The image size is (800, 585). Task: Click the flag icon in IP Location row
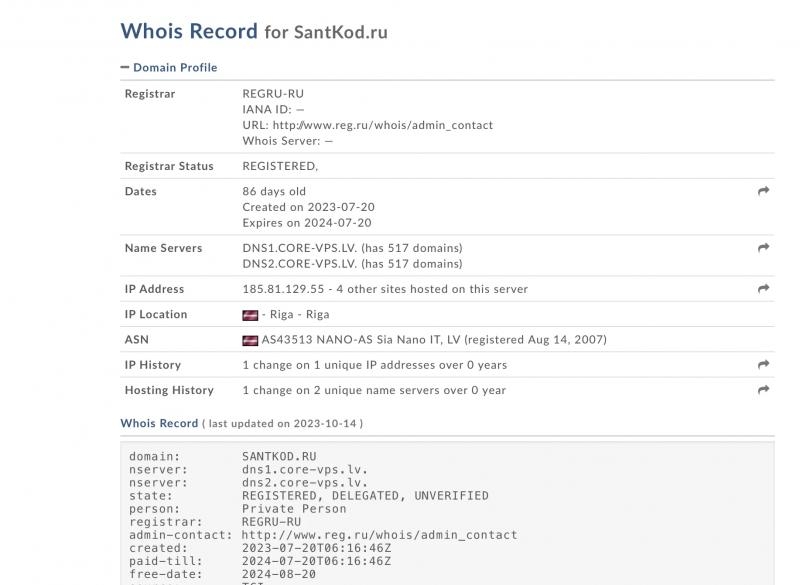pos(250,315)
